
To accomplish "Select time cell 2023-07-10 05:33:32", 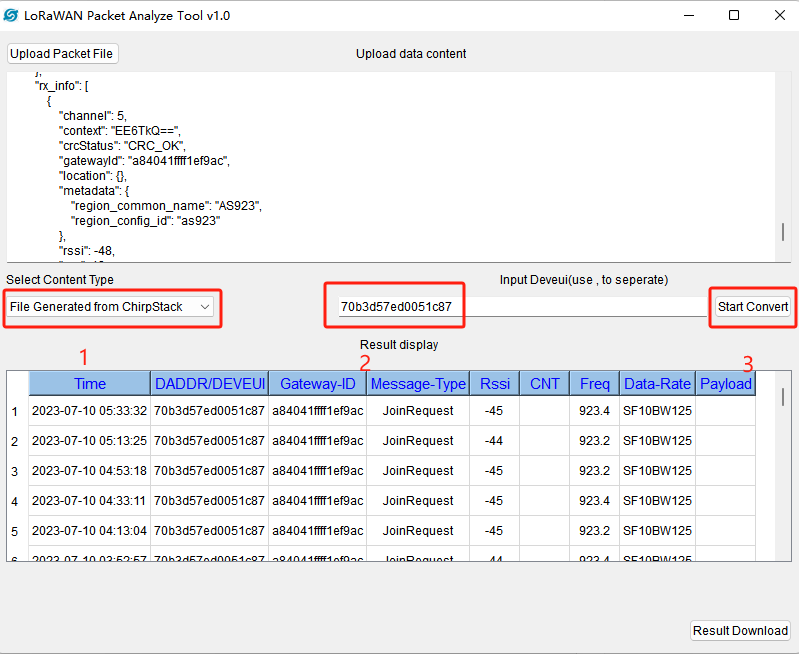I will (90, 411).
